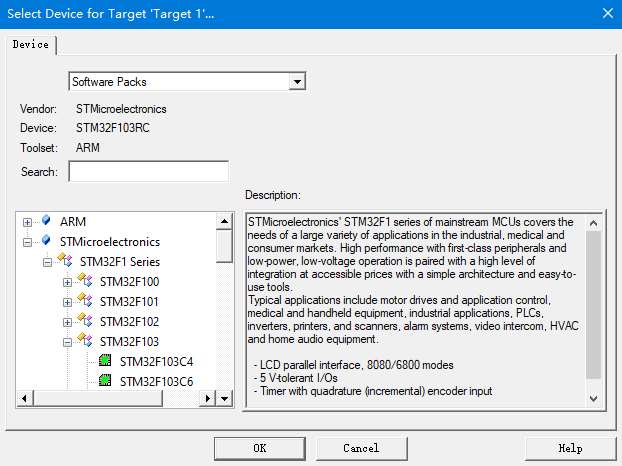Click the STM32F101 subfamily icon
The width and height of the screenshot is (622, 466).
pyautogui.click(x=85, y=300)
